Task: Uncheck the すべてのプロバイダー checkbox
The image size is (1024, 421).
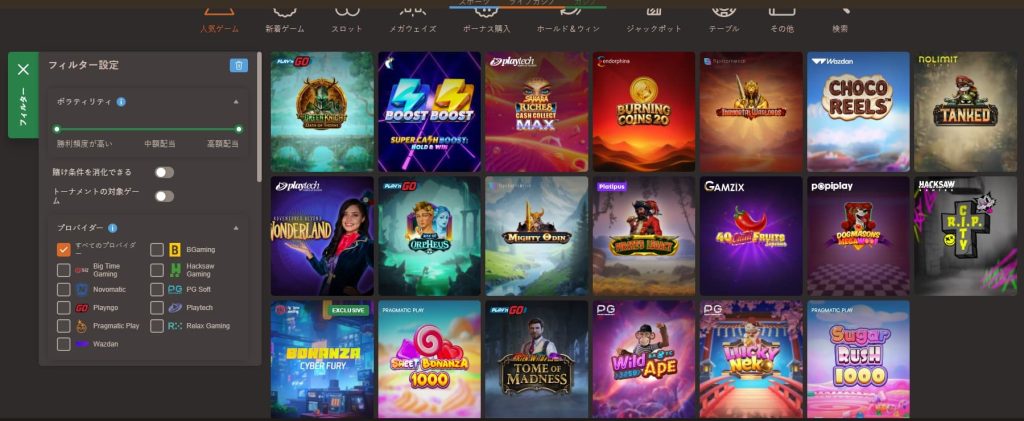Action: (63, 249)
